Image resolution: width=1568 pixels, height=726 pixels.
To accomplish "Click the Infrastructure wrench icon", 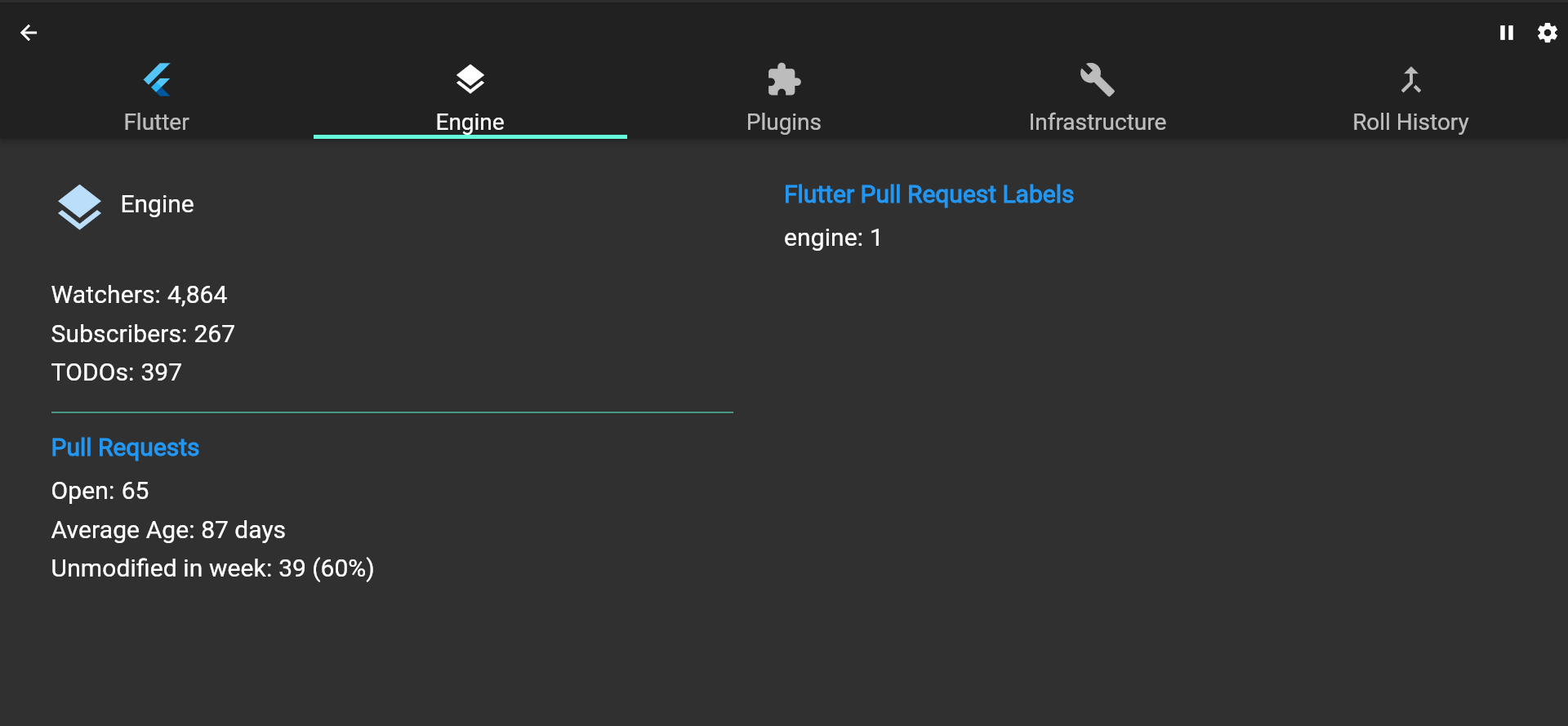I will click(x=1097, y=79).
